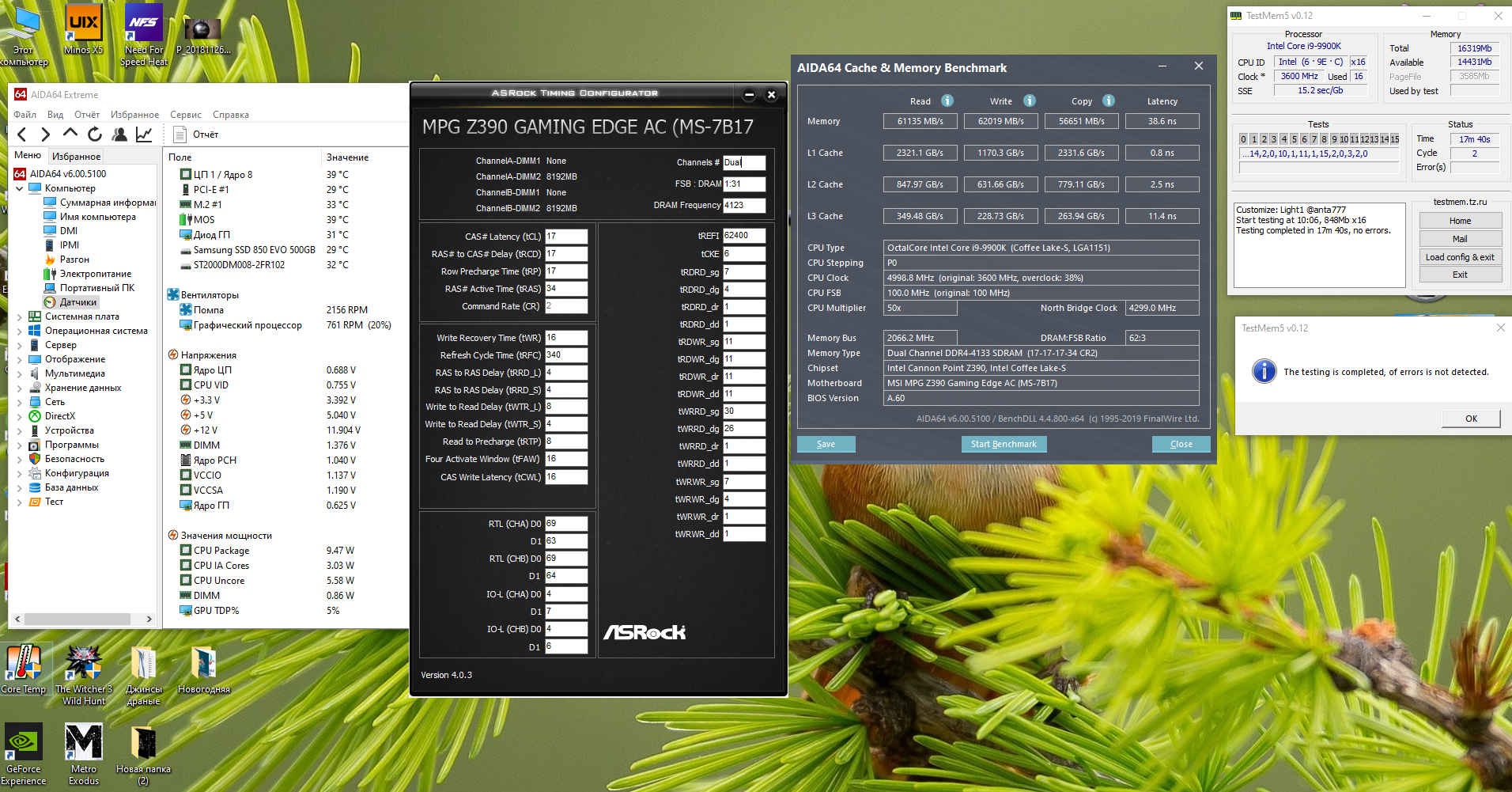Refresh the AIDA64 sensor page
Viewport: 1512px width, 792px height.
coord(95,135)
